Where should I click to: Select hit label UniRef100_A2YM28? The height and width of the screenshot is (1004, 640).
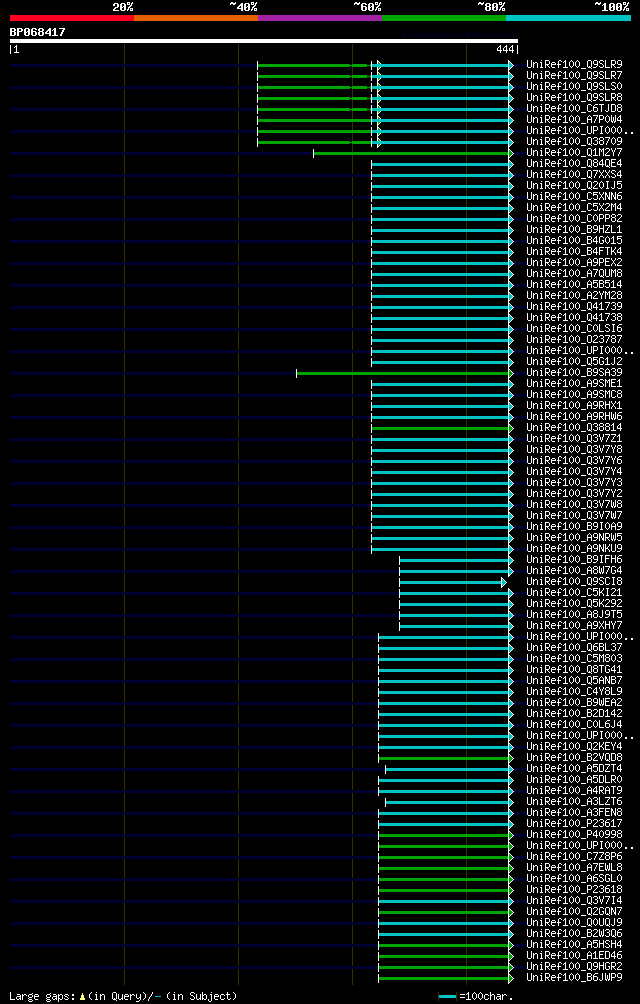[574, 296]
